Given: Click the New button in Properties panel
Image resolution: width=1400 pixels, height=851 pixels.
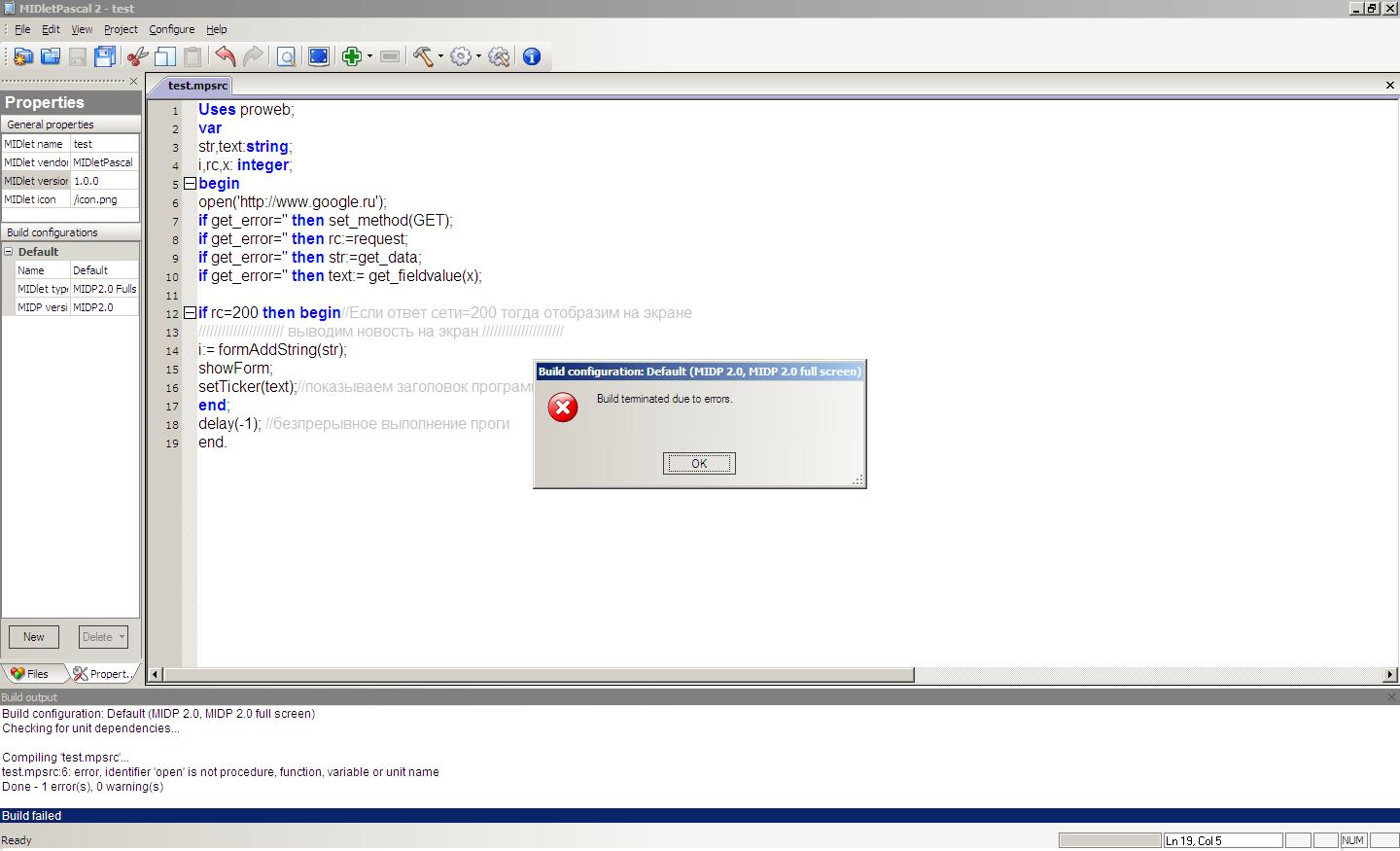Looking at the screenshot, I should click(x=34, y=637).
